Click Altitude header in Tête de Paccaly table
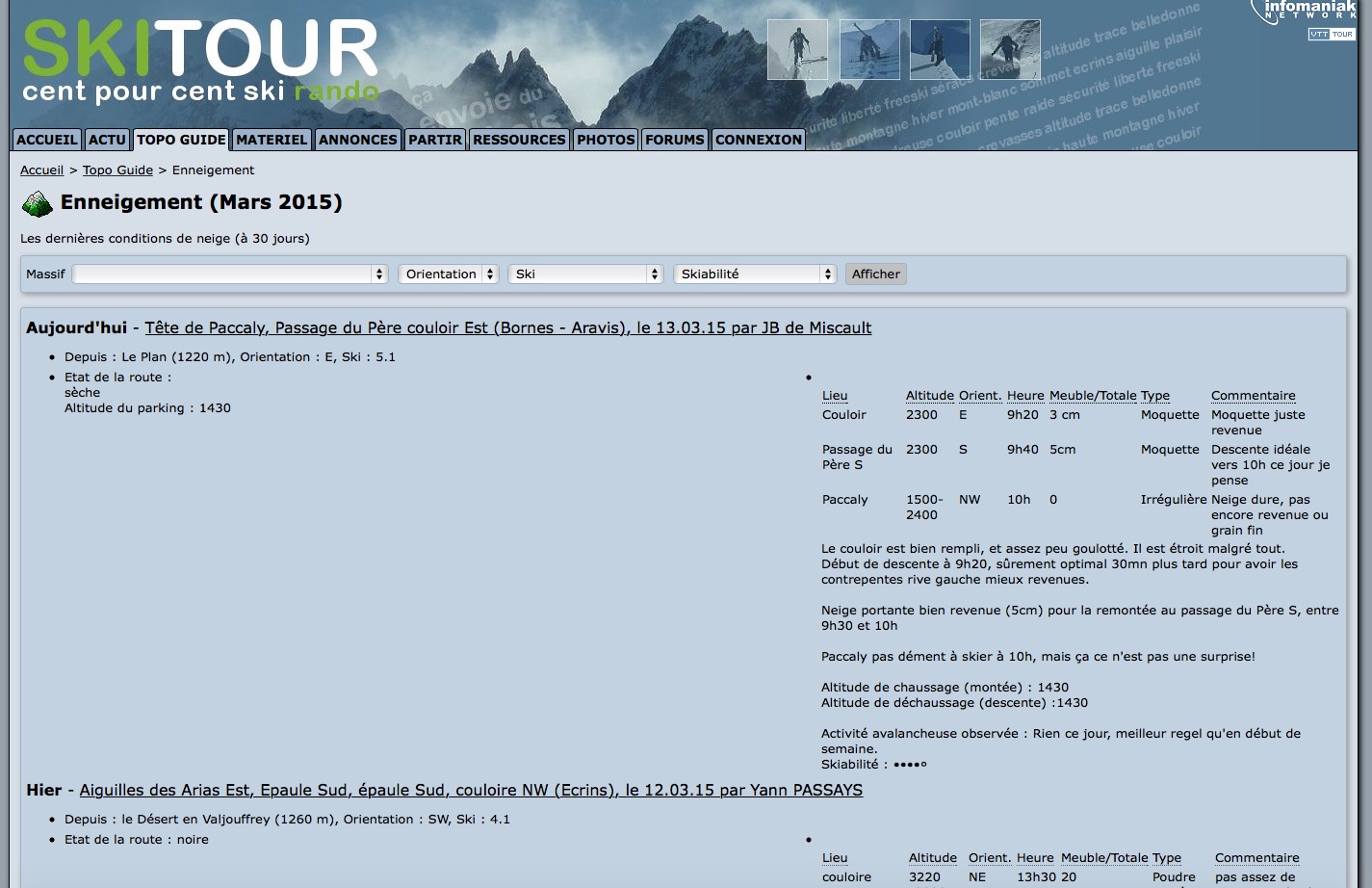Screen dimensions: 1372x888 [x=930, y=396]
